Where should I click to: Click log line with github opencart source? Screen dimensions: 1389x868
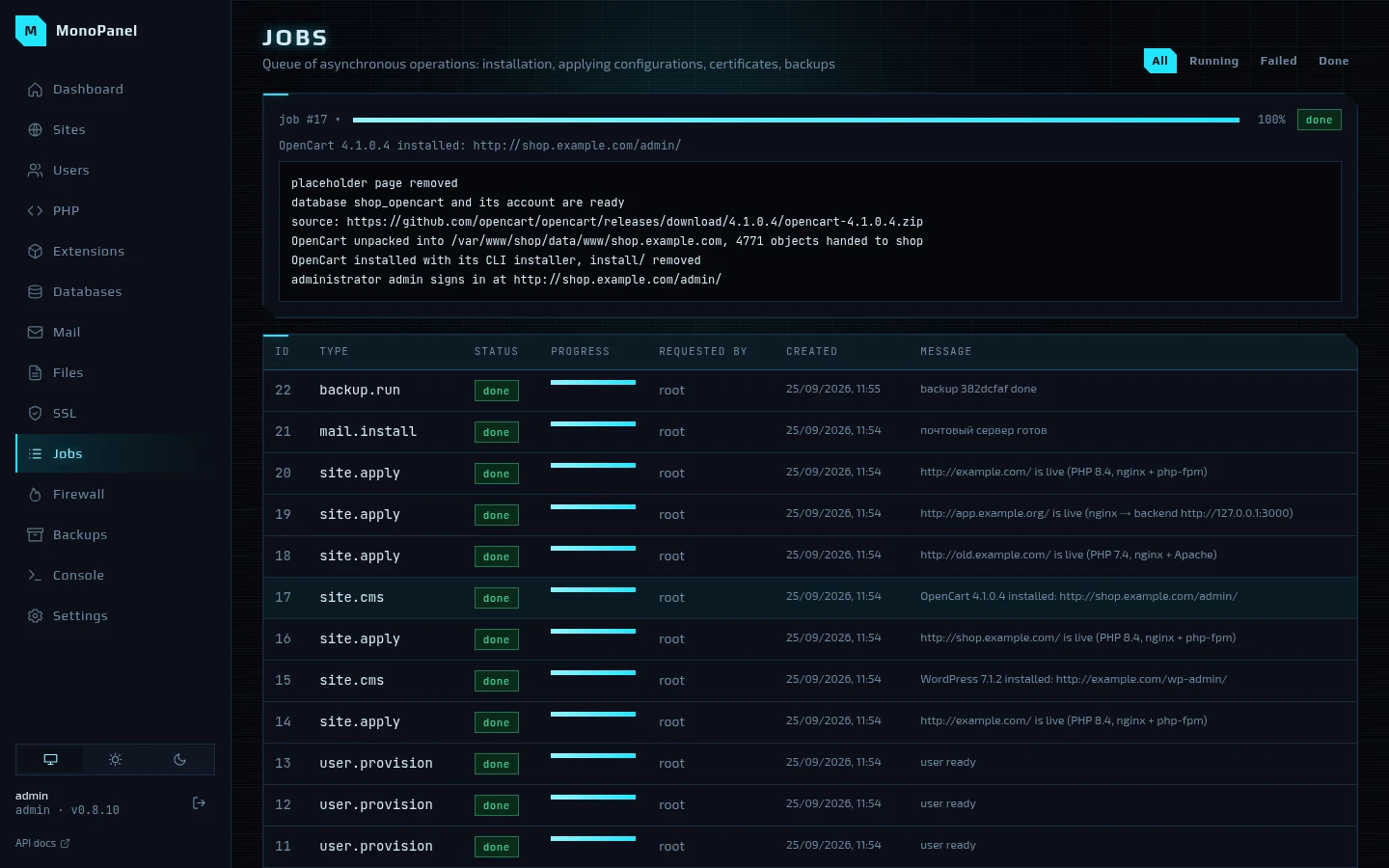click(x=607, y=222)
